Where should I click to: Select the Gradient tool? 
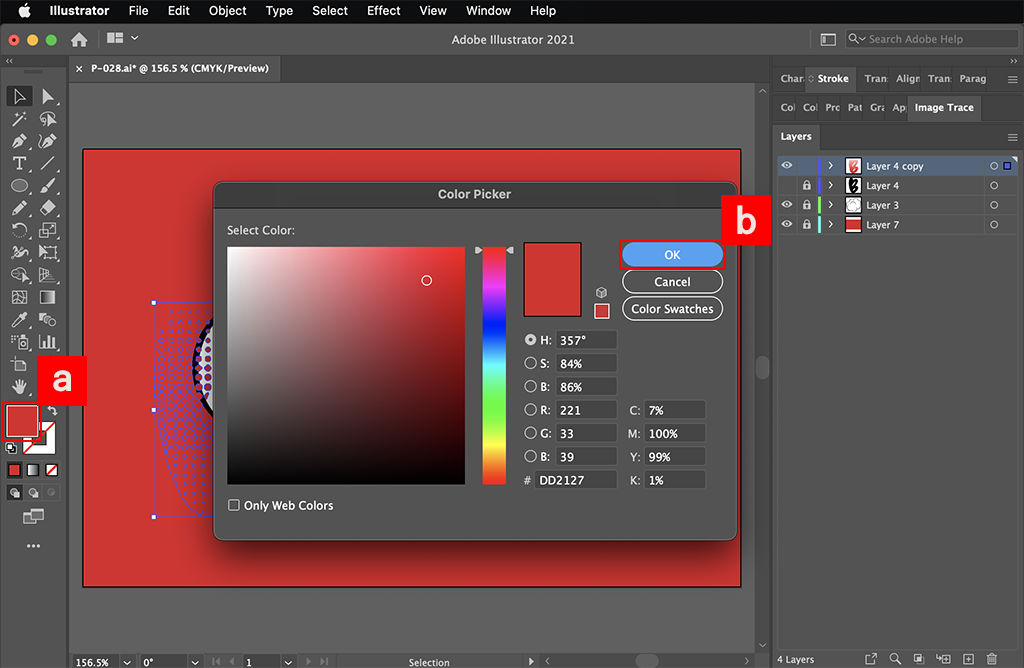48,297
